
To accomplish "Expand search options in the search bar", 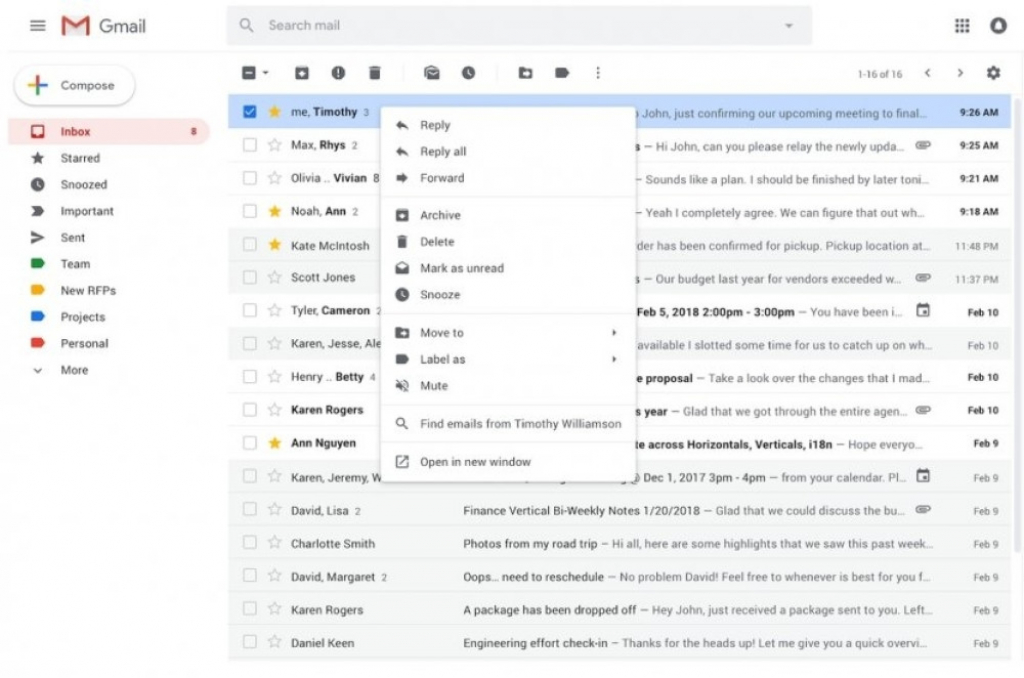I will click(789, 25).
